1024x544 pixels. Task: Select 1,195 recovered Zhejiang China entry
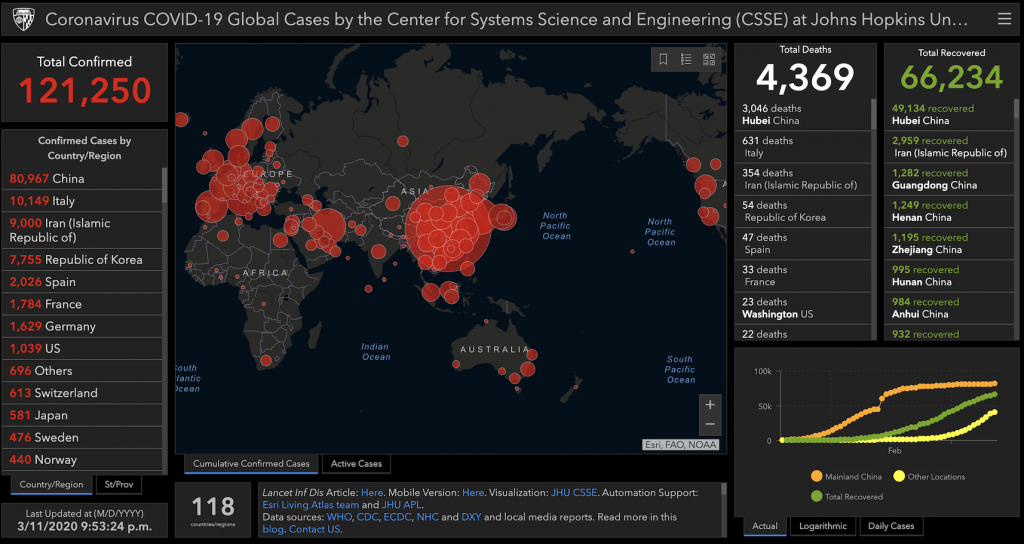pos(950,243)
